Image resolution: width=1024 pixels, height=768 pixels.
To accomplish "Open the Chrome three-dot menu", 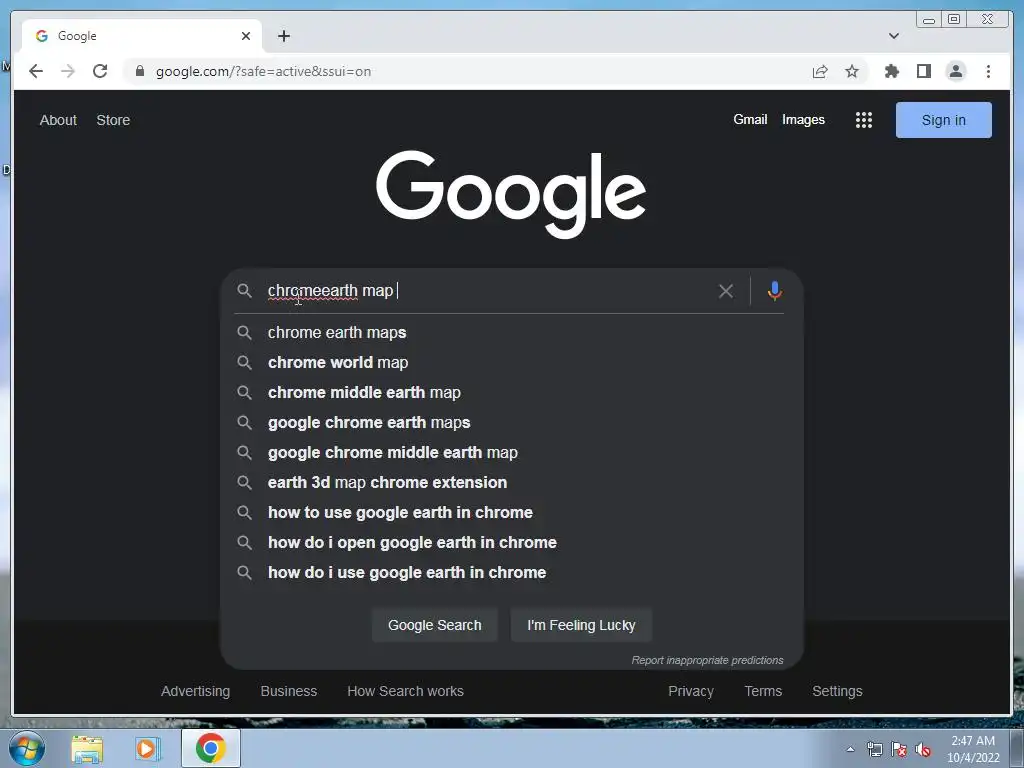I will pyautogui.click(x=988, y=71).
